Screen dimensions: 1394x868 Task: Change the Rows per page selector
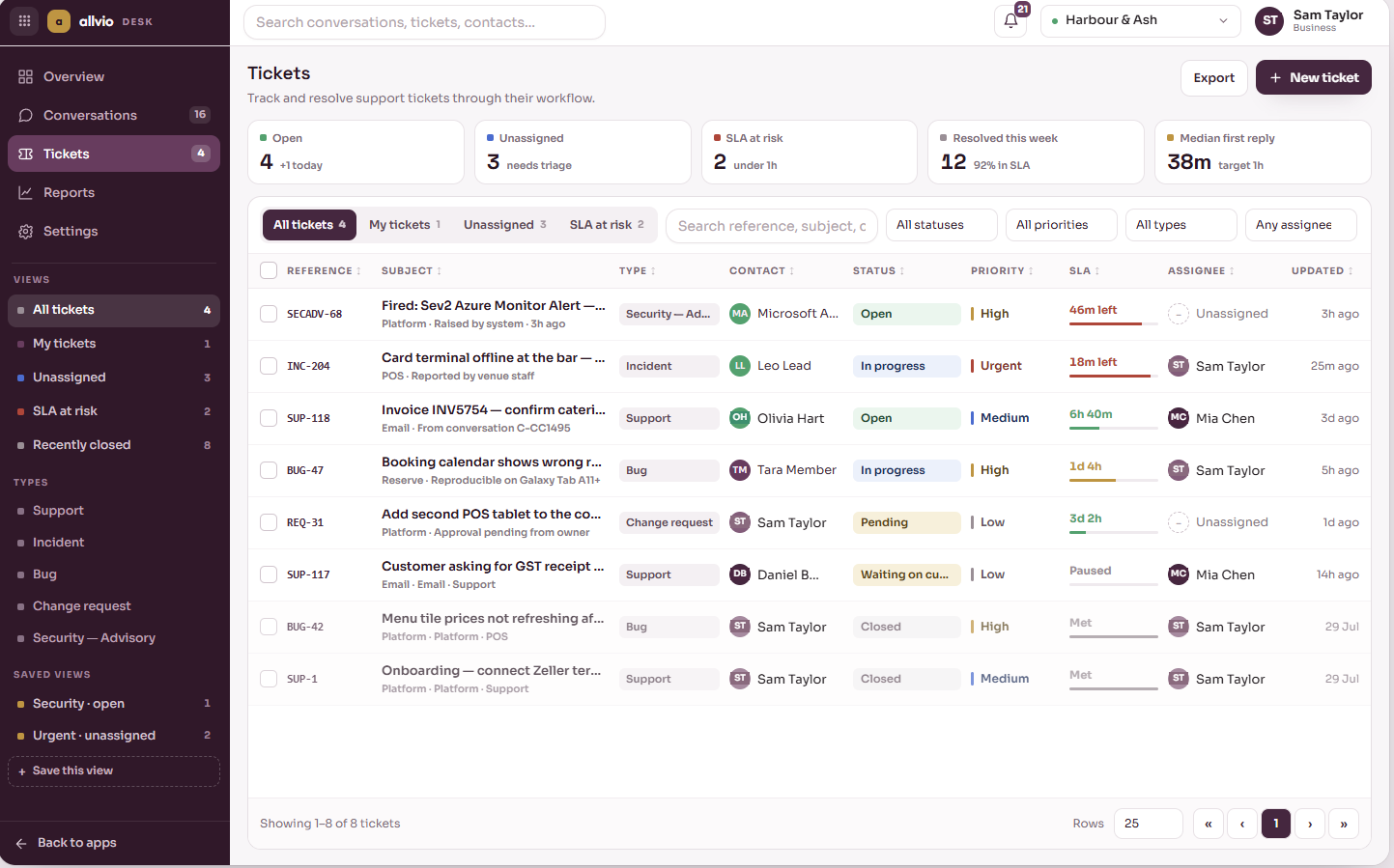1148,824
